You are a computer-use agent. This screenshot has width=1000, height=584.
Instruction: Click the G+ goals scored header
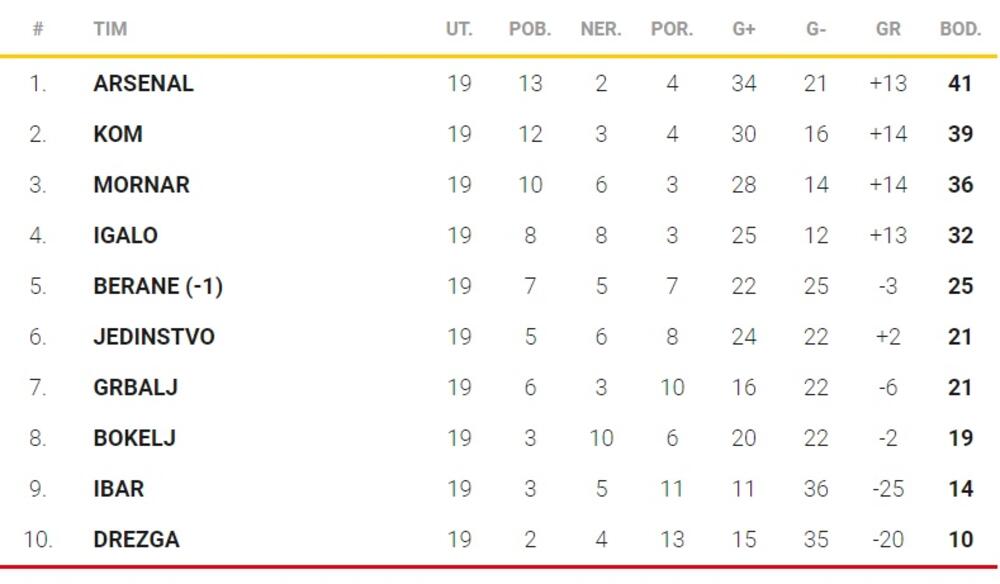(x=744, y=29)
